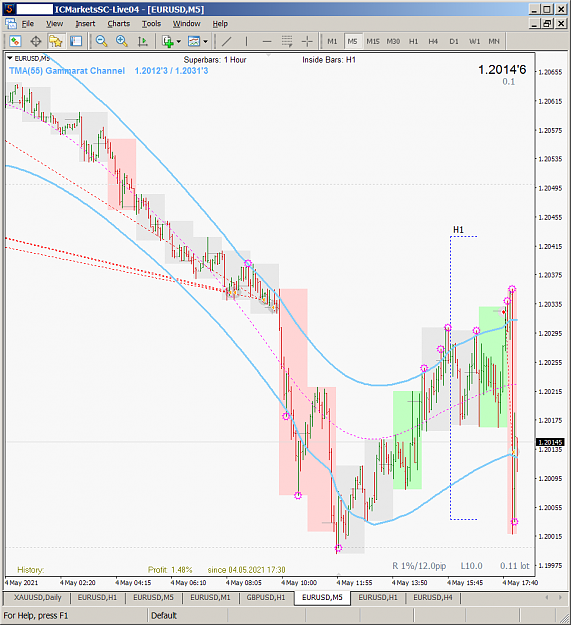The width and height of the screenshot is (571, 625).
Task: Switch to EURUSD,H4 chart tab
Action: click(x=433, y=597)
